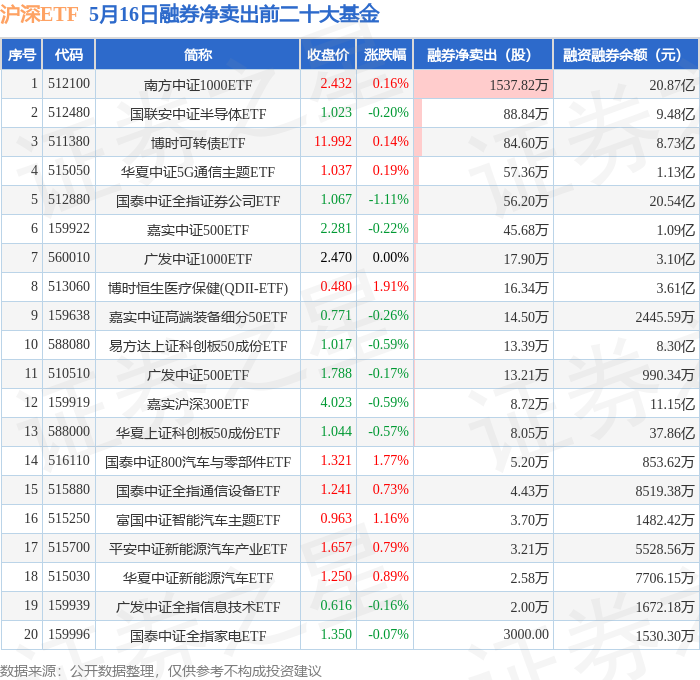Select 博时可转债ETF fund name

[198, 143]
